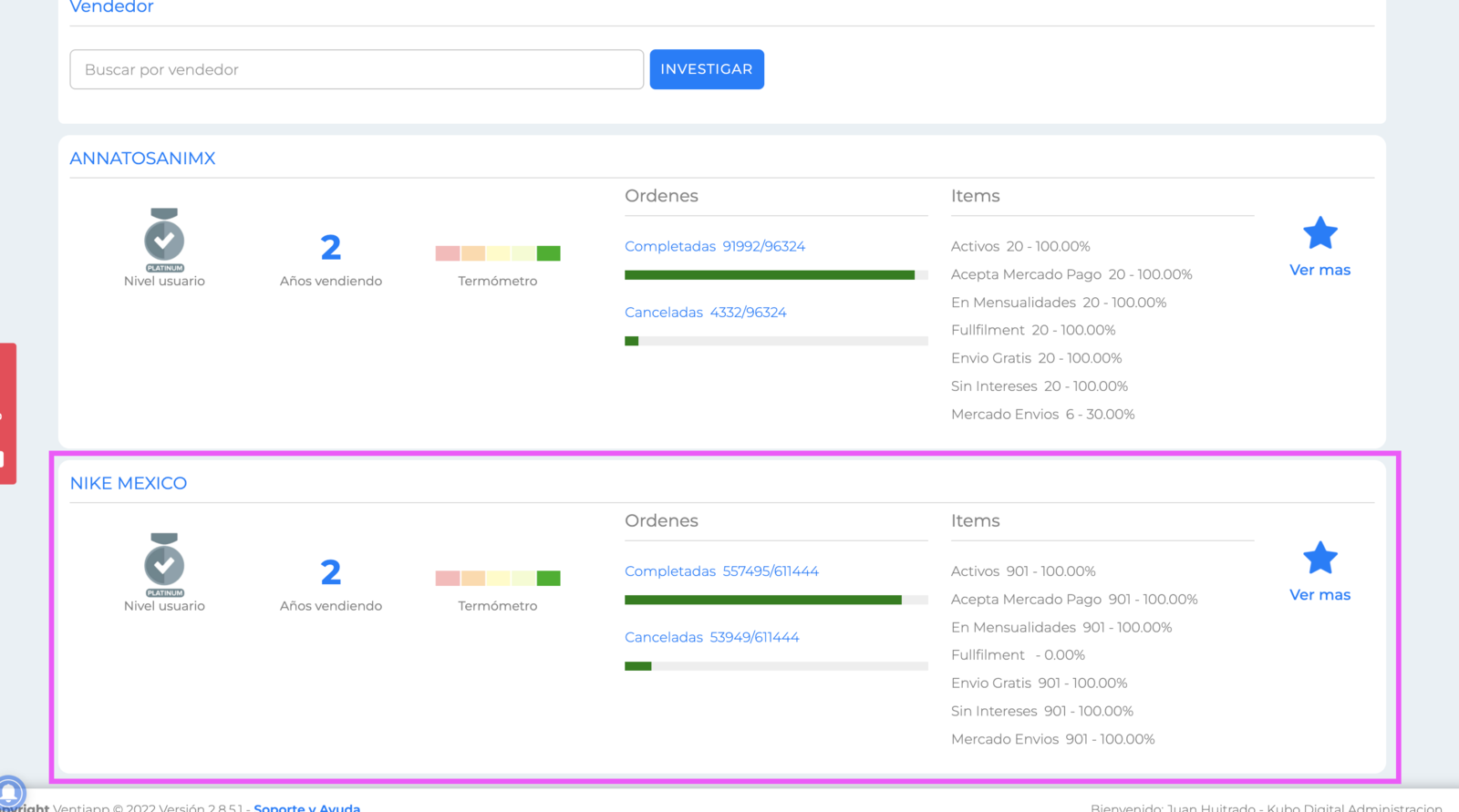The height and width of the screenshot is (812, 1459).
Task: Select 'Acepta Mercado Pago 901 - 100.00%' text
Action: tap(1074, 599)
